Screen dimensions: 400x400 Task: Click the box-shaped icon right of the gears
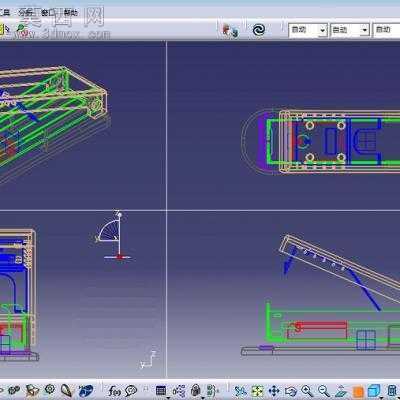[x=32, y=390]
